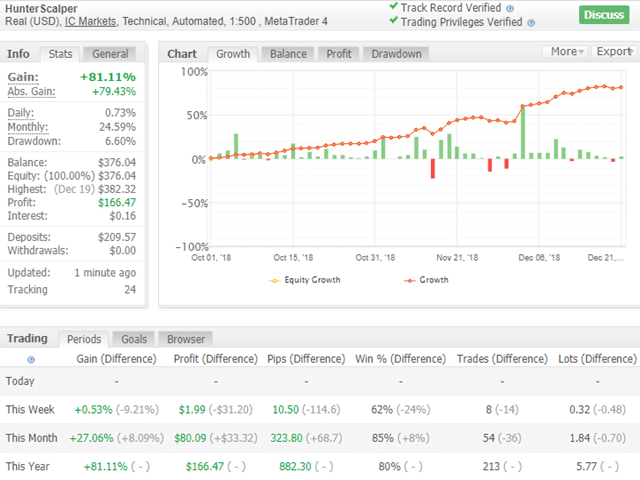Click the Today row label
Viewport: 640px width, 480px height.
(20, 381)
